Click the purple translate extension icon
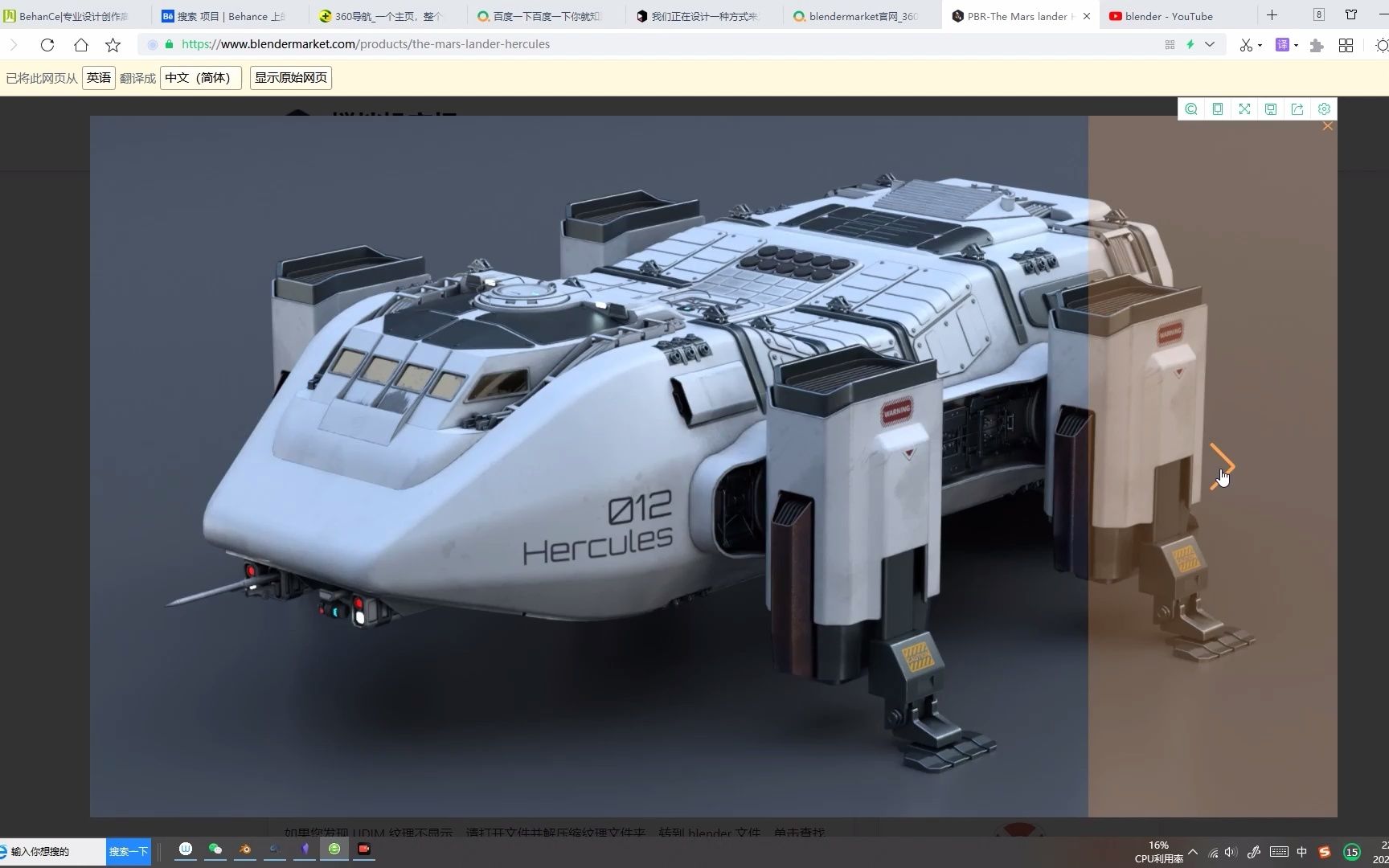This screenshot has height=868, width=1389. pyautogui.click(x=1283, y=45)
